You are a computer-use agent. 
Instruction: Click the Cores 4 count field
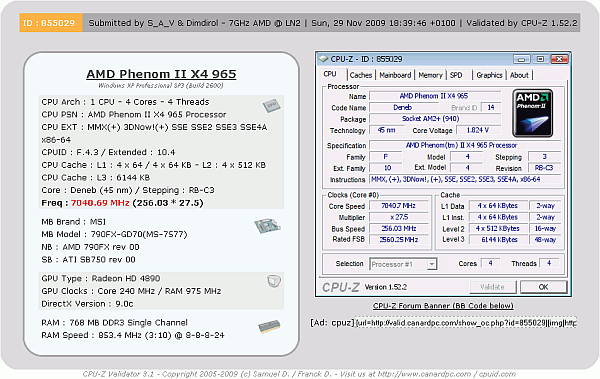[490, 263]
